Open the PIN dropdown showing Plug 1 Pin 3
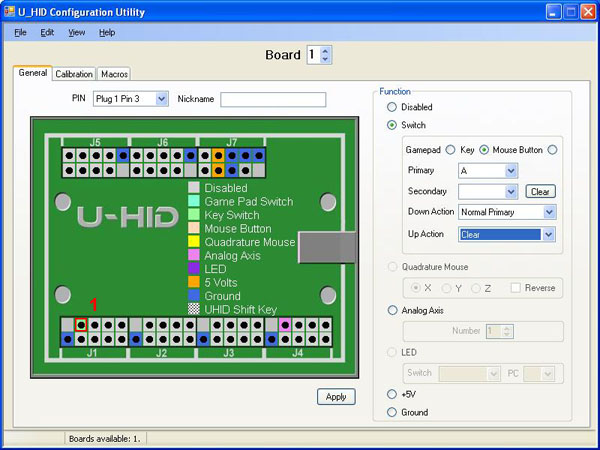The height and width of the screenshot is (450, 600). point(131,99)
